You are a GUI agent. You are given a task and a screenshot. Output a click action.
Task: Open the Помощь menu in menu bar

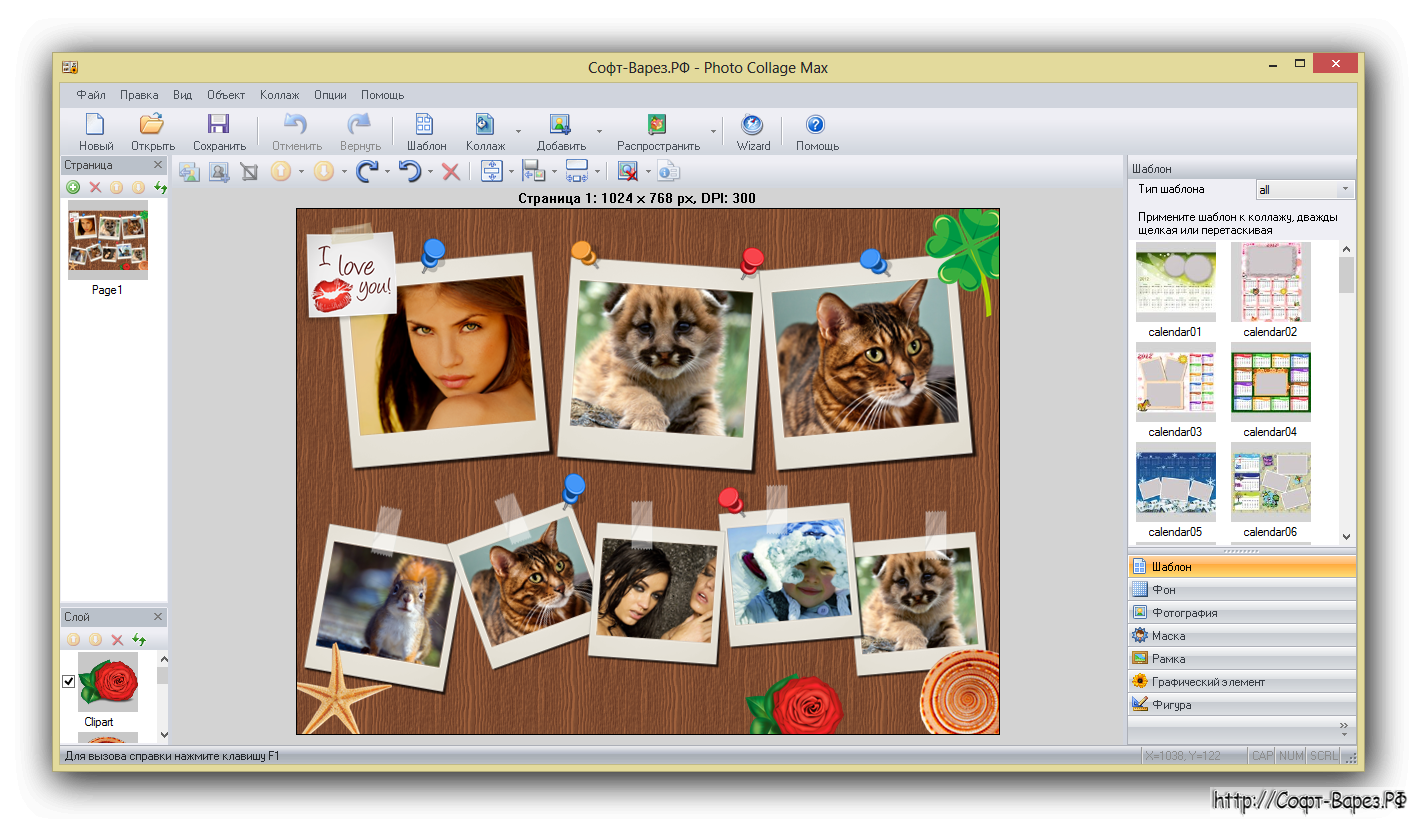pos(382,95)
